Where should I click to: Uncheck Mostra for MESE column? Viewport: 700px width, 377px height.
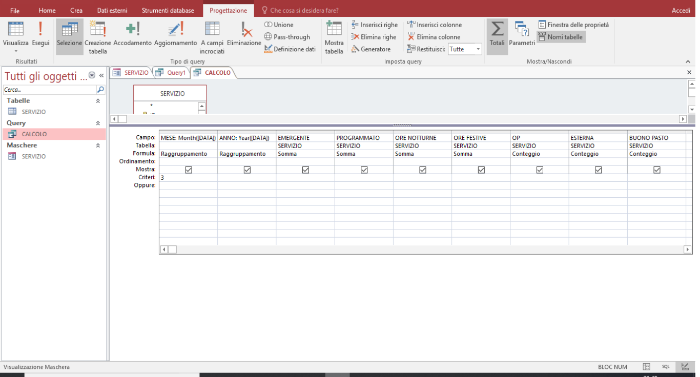(188, 170)
